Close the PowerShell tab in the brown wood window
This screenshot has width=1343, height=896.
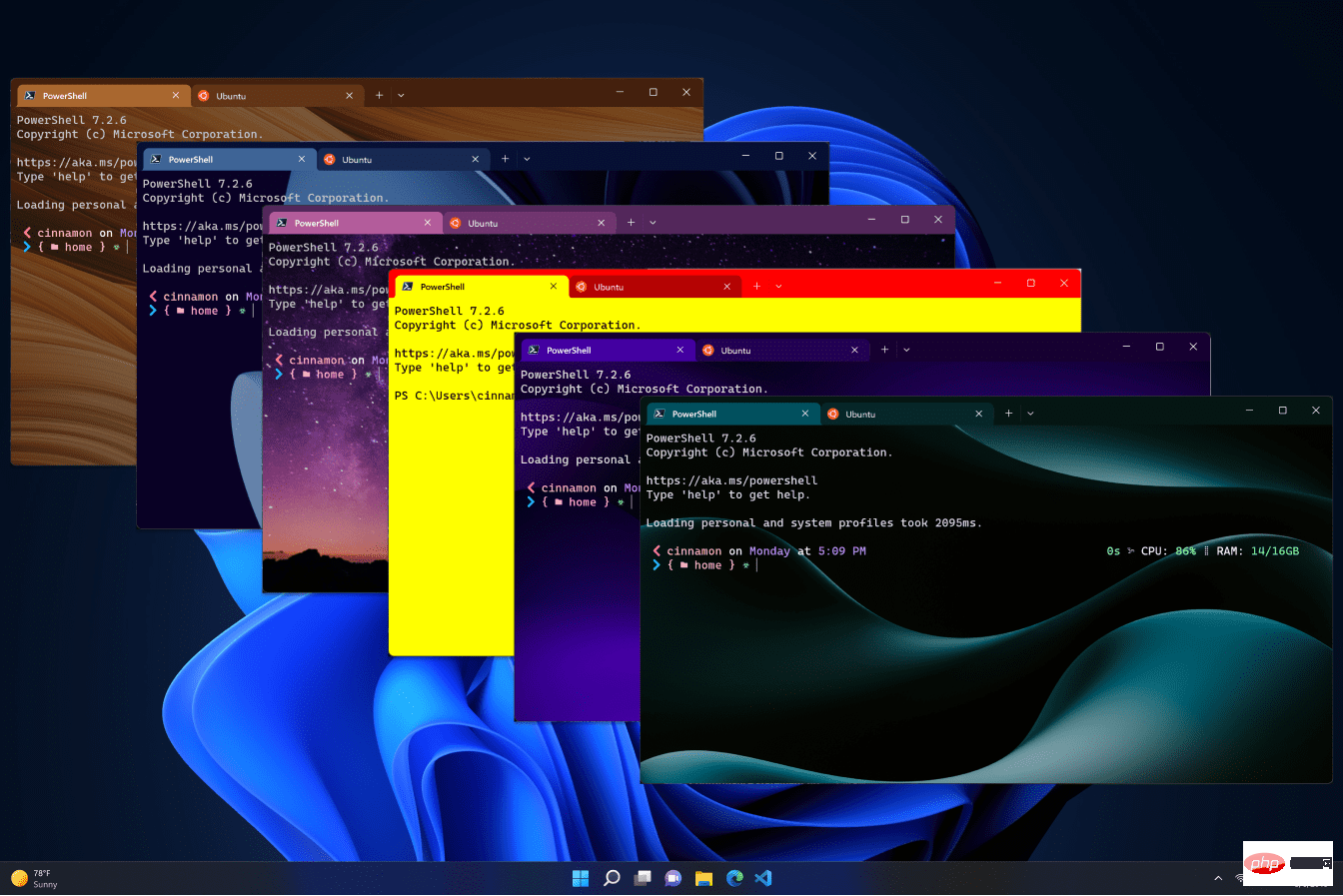pos(176,96)
